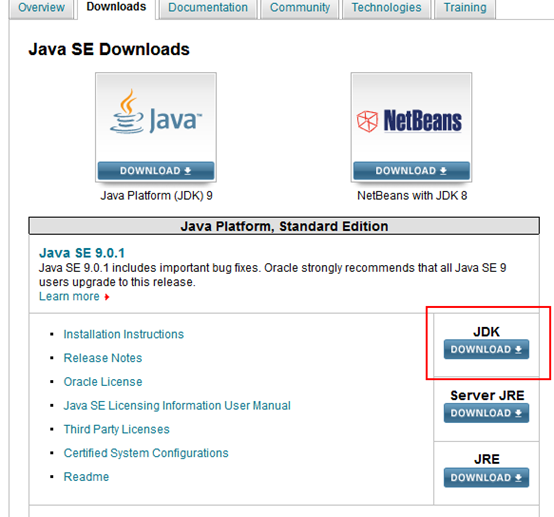Select the Training tab

465,8
